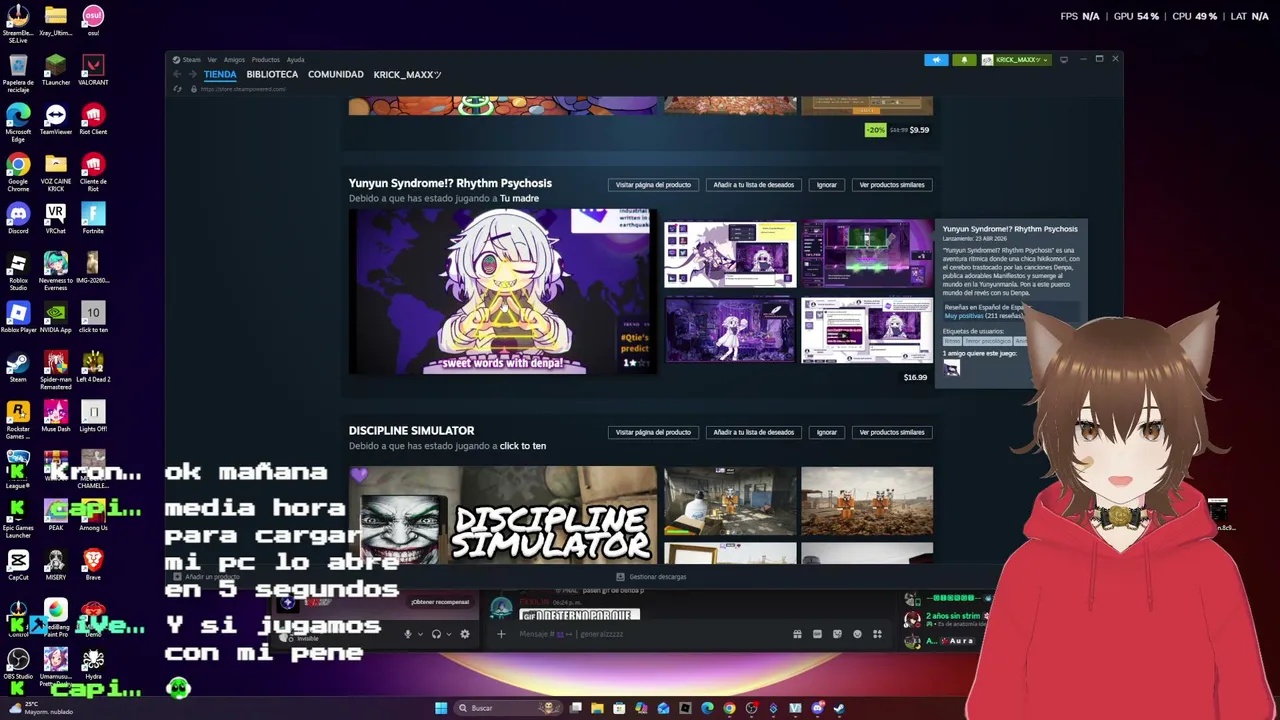1280x720 pixels.
Task: Click the Steam icon on the taskbar
Action: point(839,708)
